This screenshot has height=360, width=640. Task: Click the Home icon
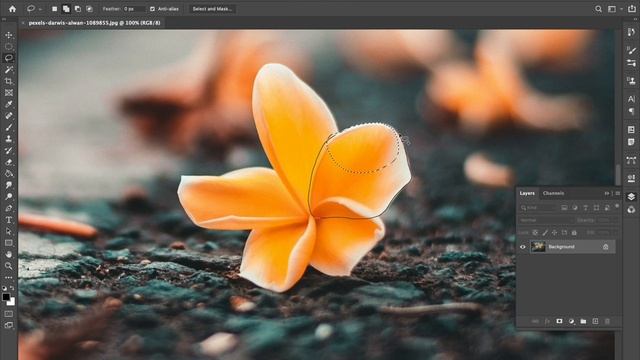(x=12, y=9)
